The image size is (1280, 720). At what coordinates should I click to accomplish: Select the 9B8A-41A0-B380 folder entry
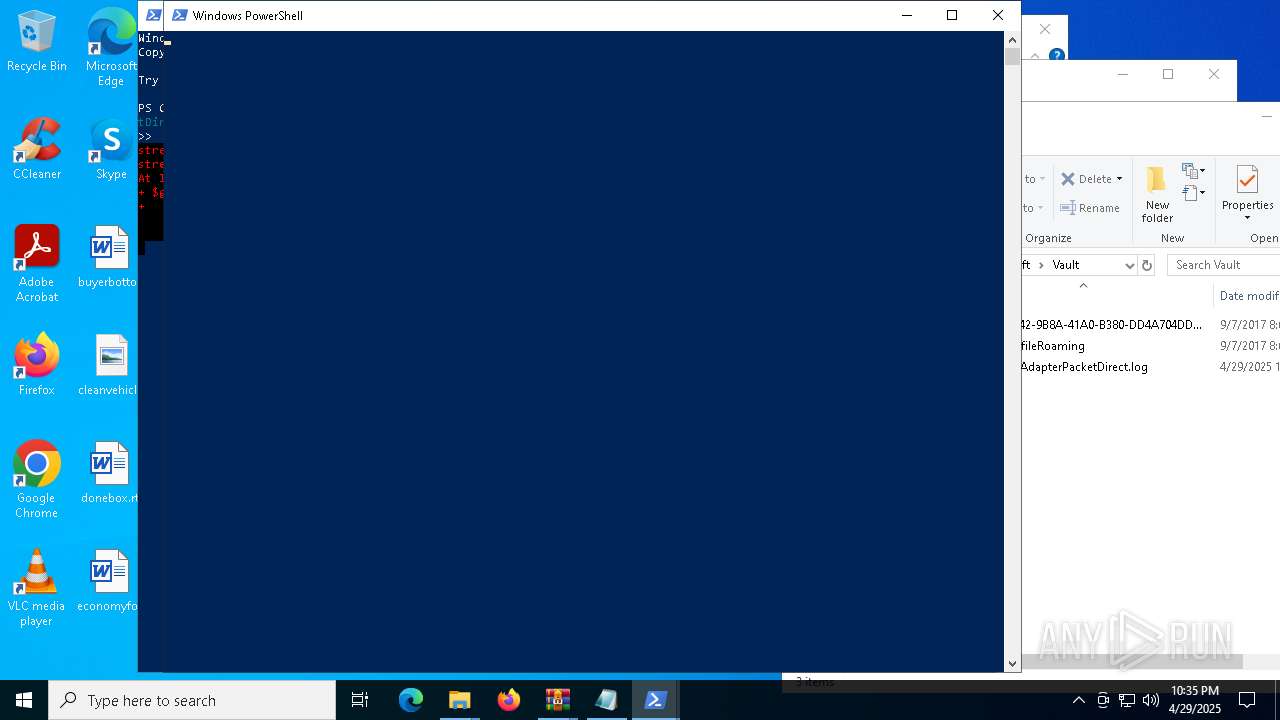(x=1112, y=325)
